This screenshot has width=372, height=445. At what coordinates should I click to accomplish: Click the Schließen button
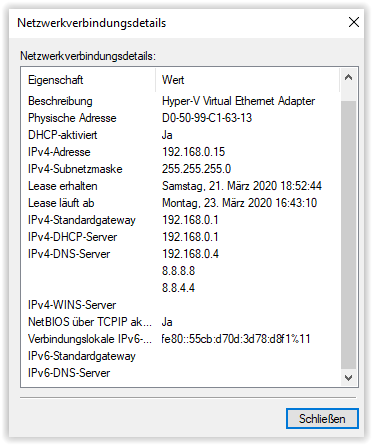pyautogui.click(x=322, y=418)
